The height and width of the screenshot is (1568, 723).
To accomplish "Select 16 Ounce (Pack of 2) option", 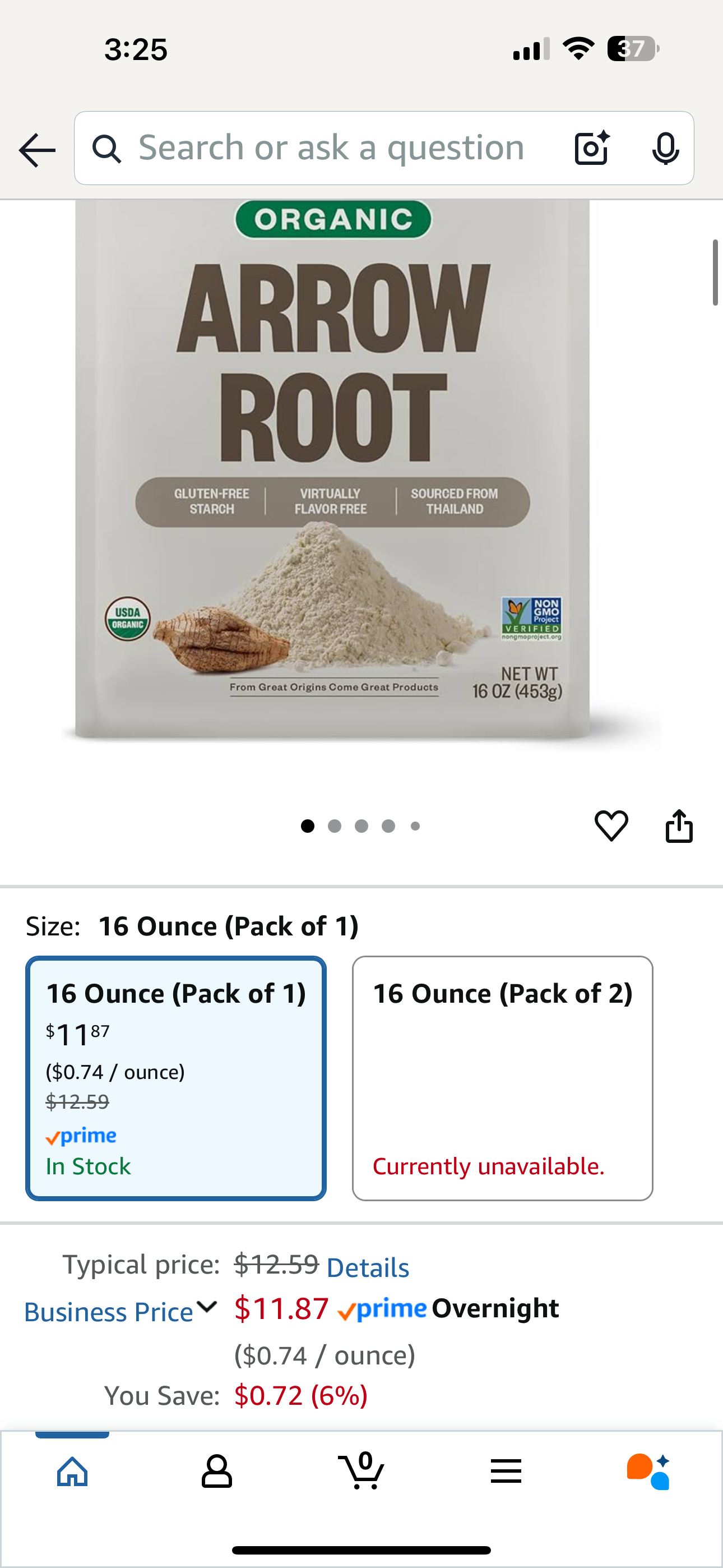I will point(503,1078).
